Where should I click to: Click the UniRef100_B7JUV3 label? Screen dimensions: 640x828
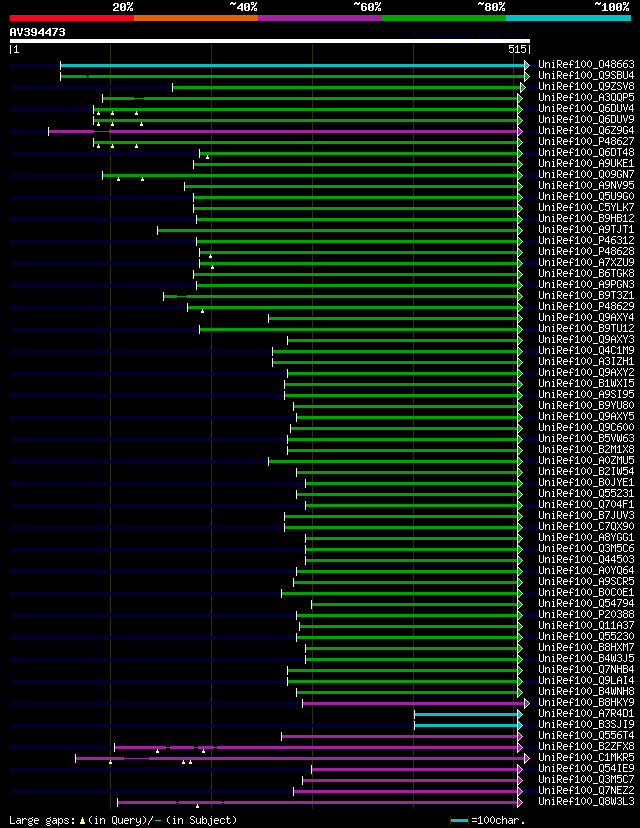click(586, 515)
